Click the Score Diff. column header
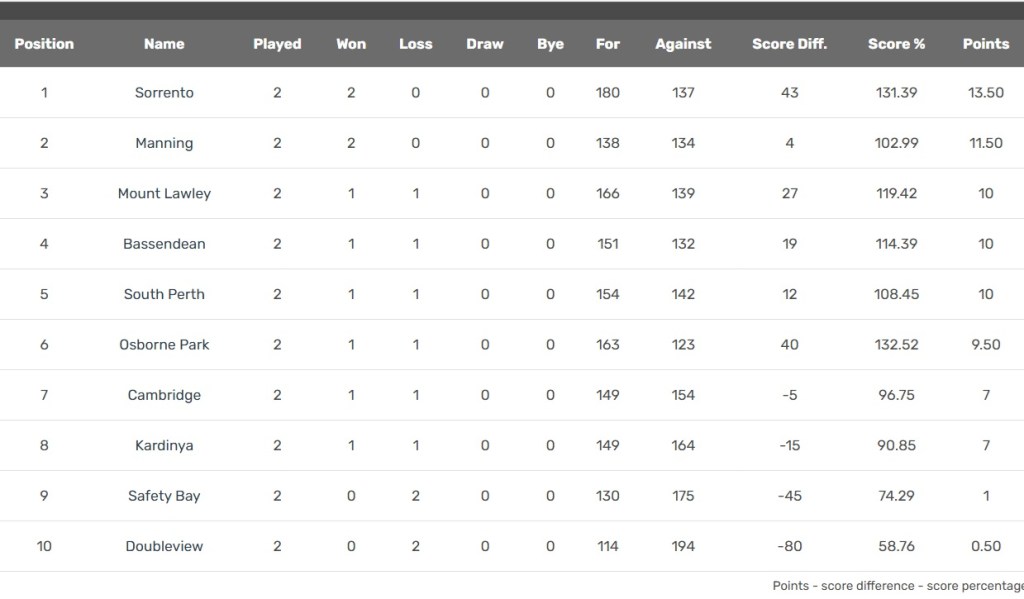1024x599 pixels. [x=789, y=44]
